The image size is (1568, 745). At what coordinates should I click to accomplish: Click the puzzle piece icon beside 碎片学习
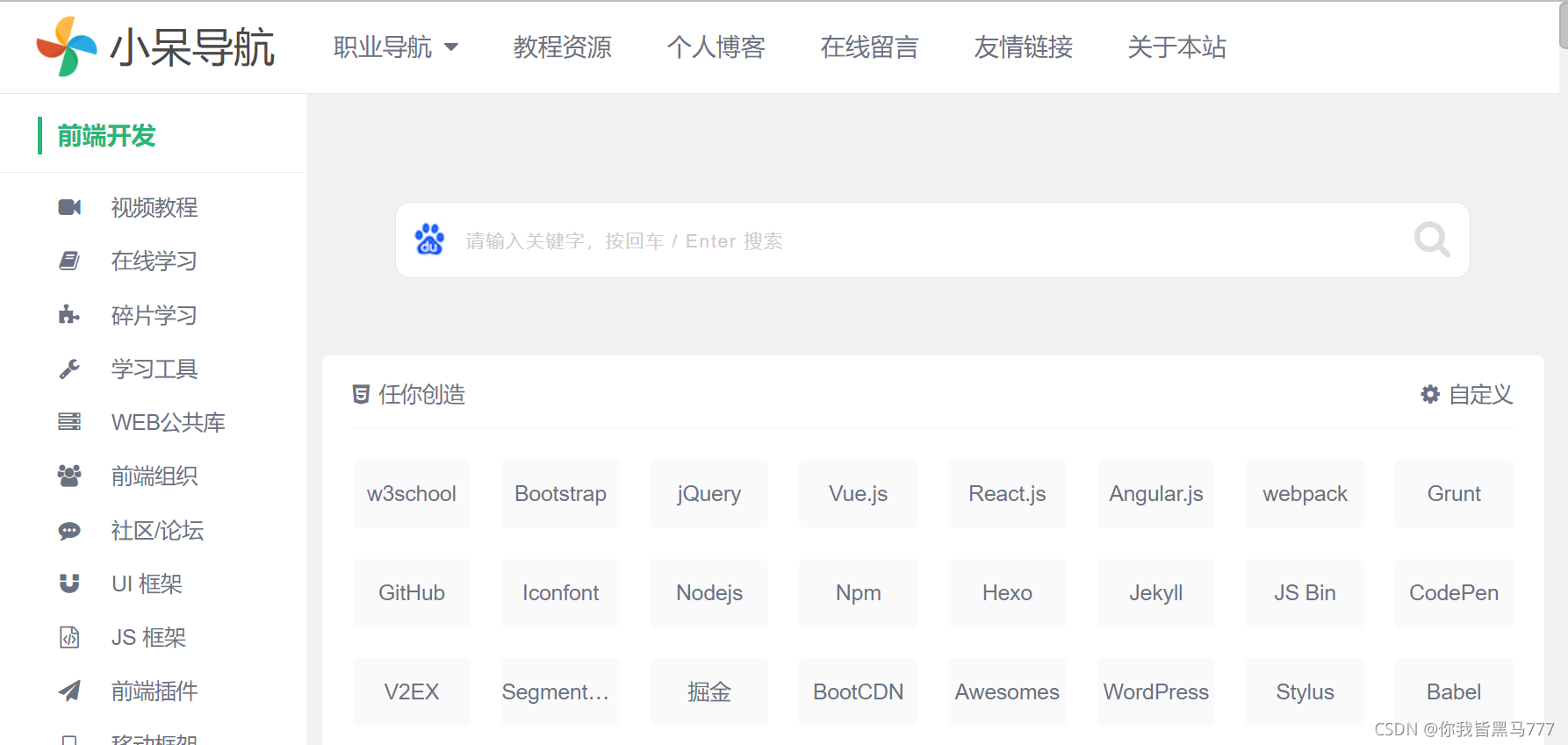coord(69,315)
